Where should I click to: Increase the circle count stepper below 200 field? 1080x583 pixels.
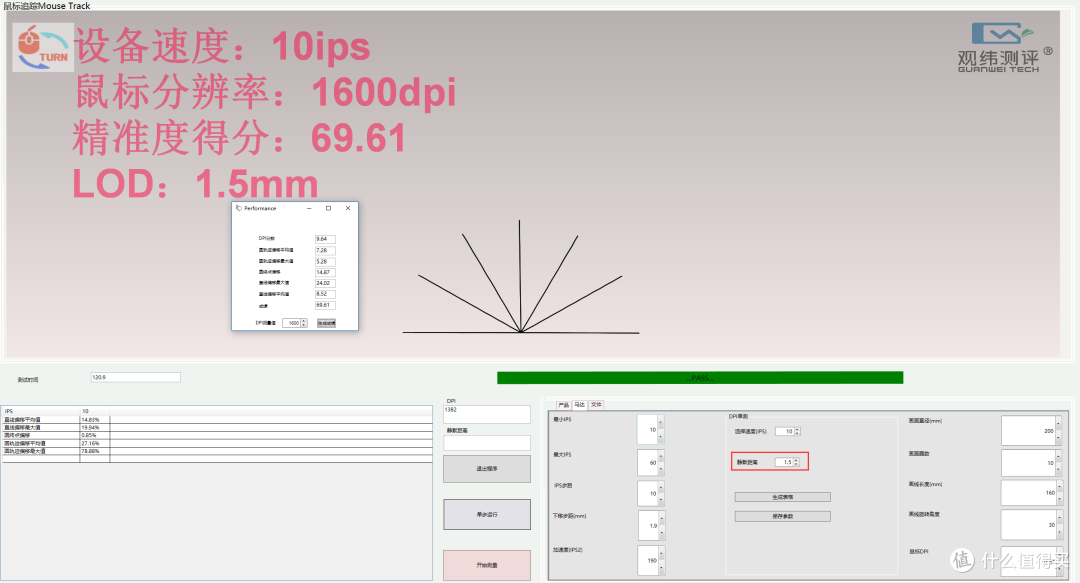[1059, 456]
